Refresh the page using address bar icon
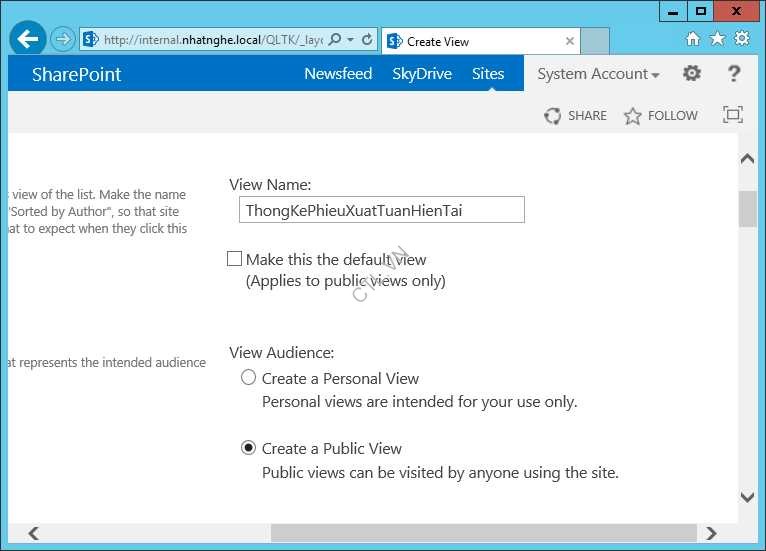The image size is (766, 551). pos(367,40)
